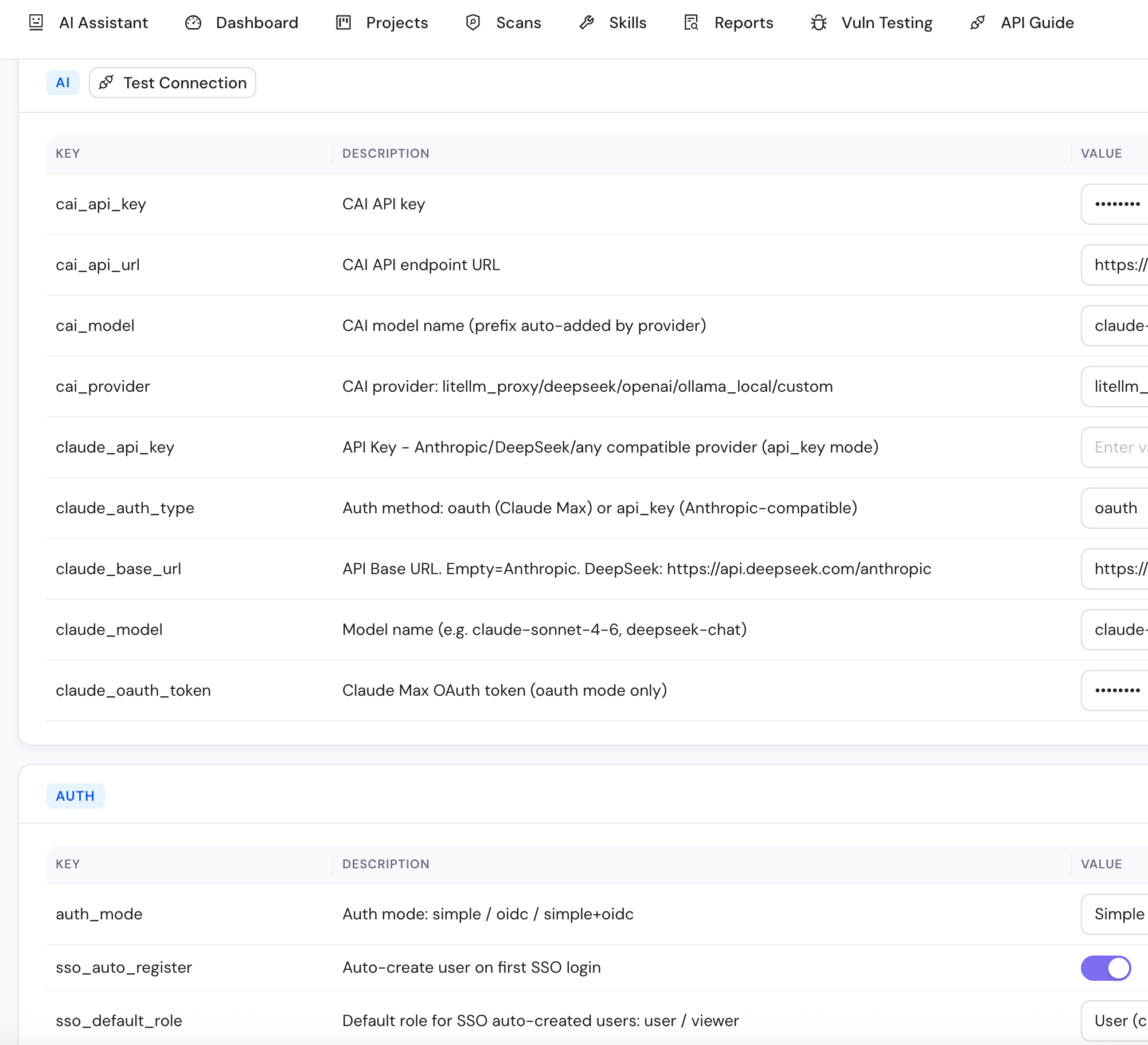
Task: Edit the cai_model value field
Action: 1115,326
